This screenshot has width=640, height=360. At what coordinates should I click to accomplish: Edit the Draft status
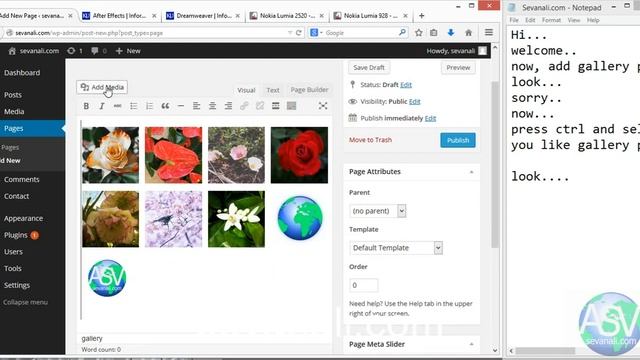406,84
